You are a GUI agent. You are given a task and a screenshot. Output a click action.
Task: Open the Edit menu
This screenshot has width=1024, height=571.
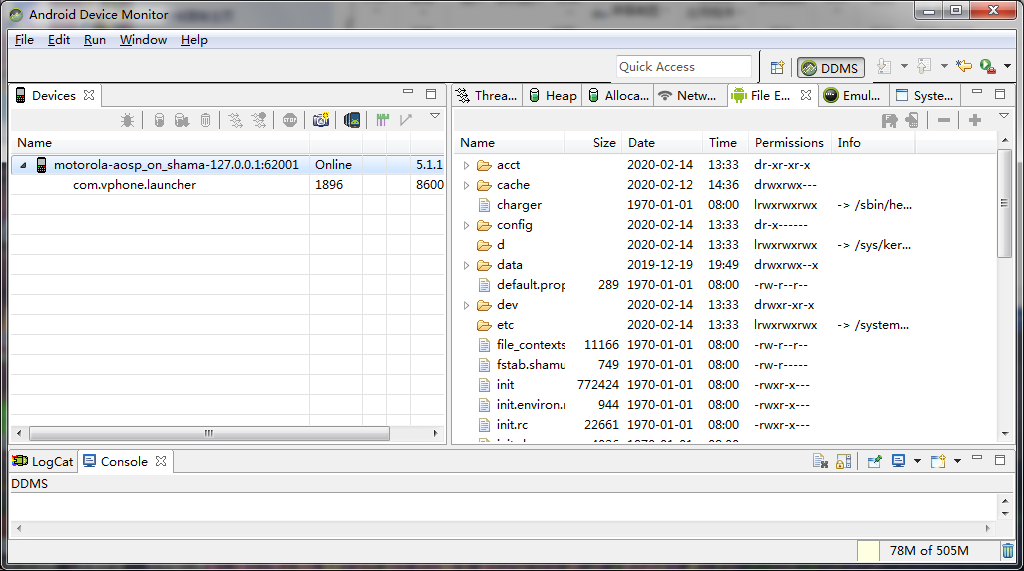click(x=59, y=40)
